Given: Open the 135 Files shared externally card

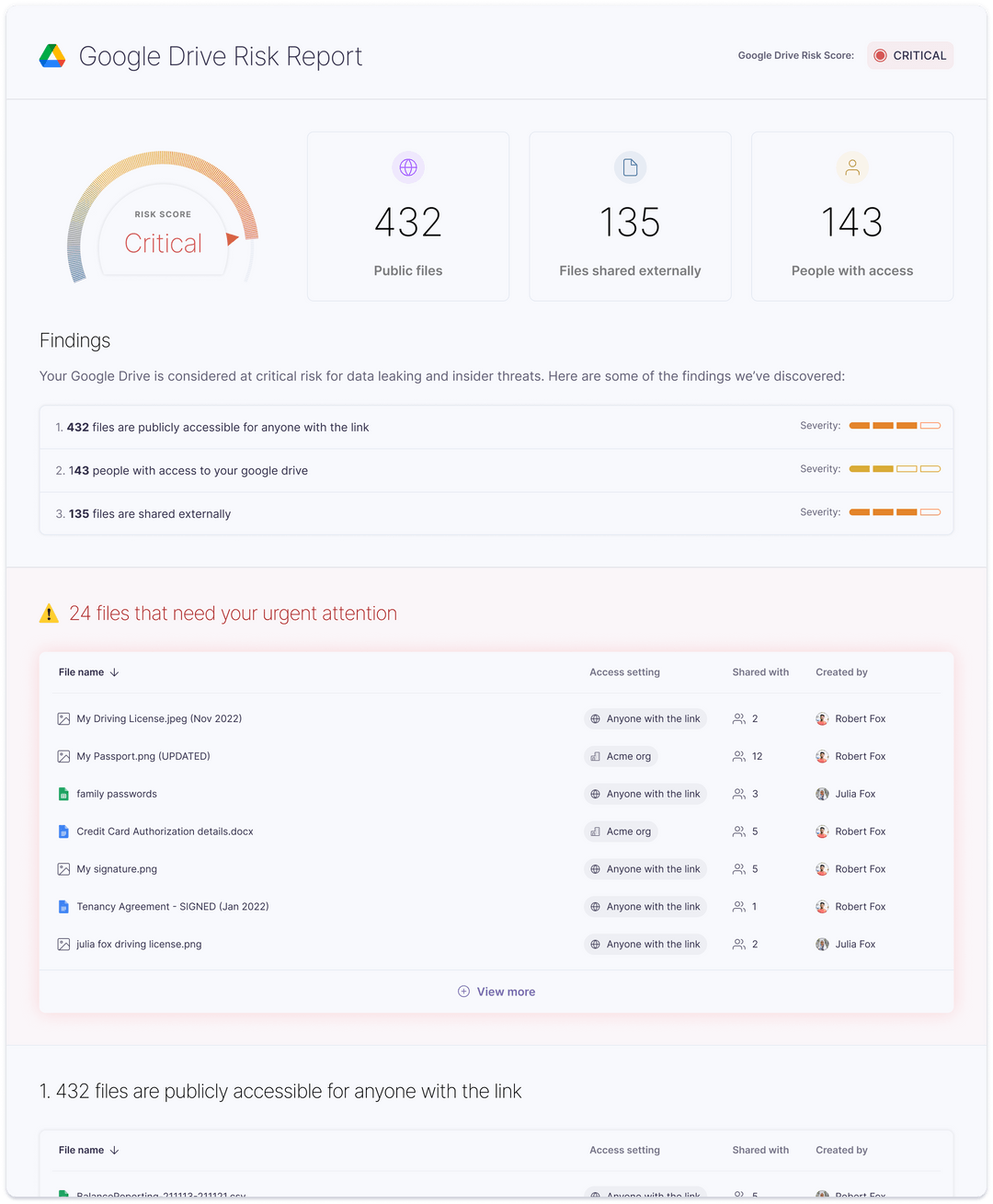Looking at the screenshot, I should coord(630,216).
